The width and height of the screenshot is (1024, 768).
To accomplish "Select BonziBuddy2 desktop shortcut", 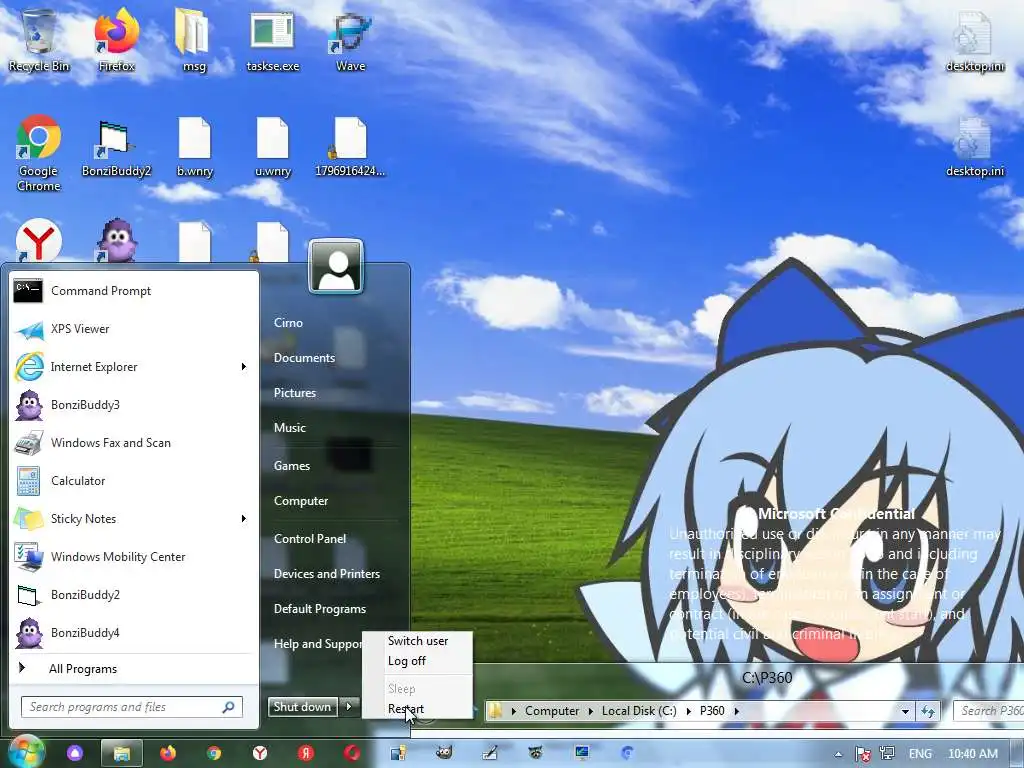I will click(x=116, y=148).
